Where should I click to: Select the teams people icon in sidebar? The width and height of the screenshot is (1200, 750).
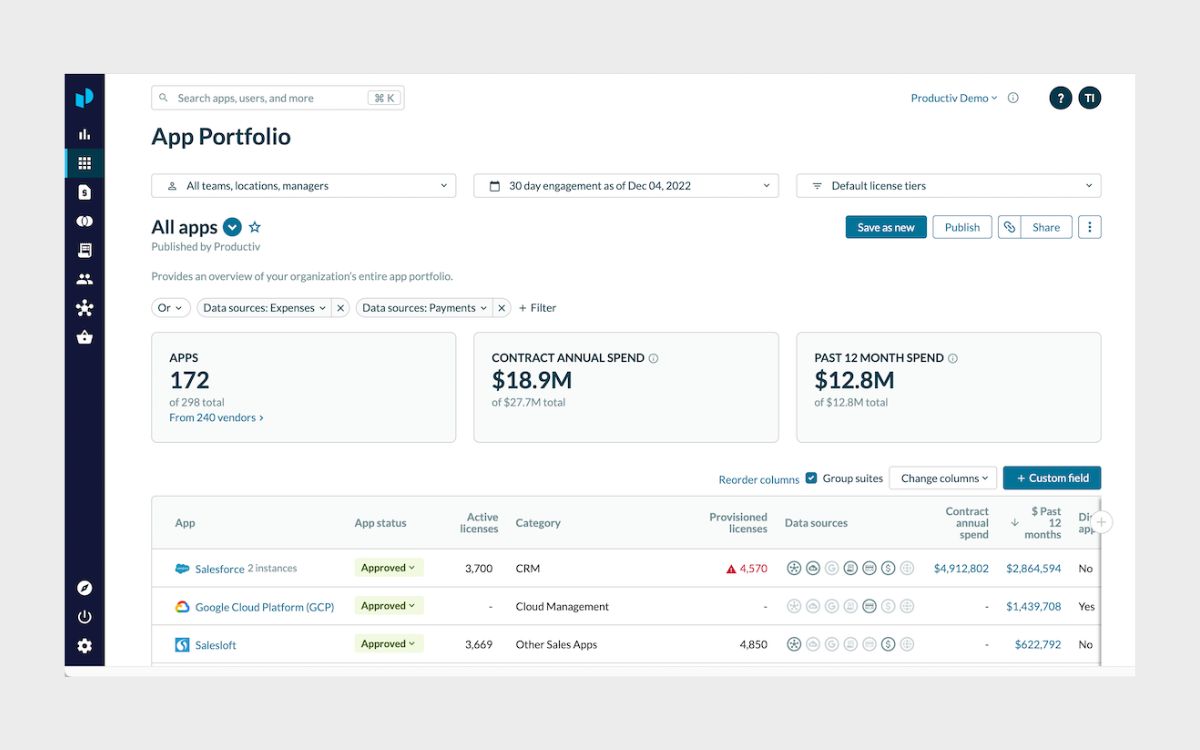pyautogui.click(x=84, y=279)
